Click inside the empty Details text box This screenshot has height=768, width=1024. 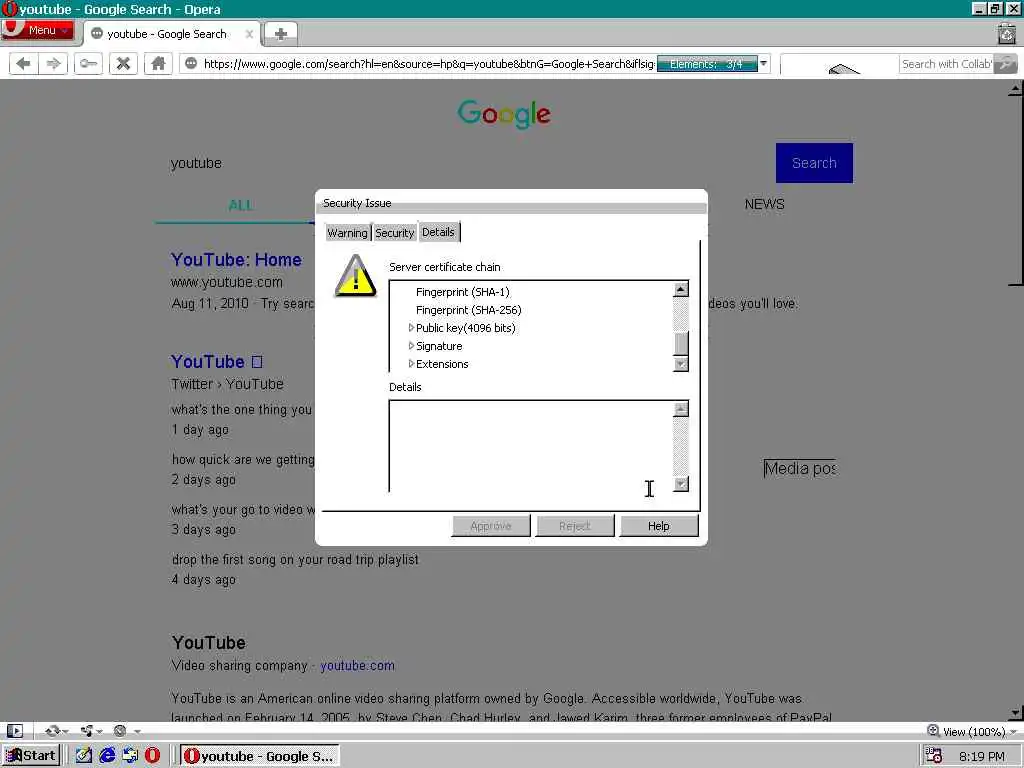click(531, 445)
